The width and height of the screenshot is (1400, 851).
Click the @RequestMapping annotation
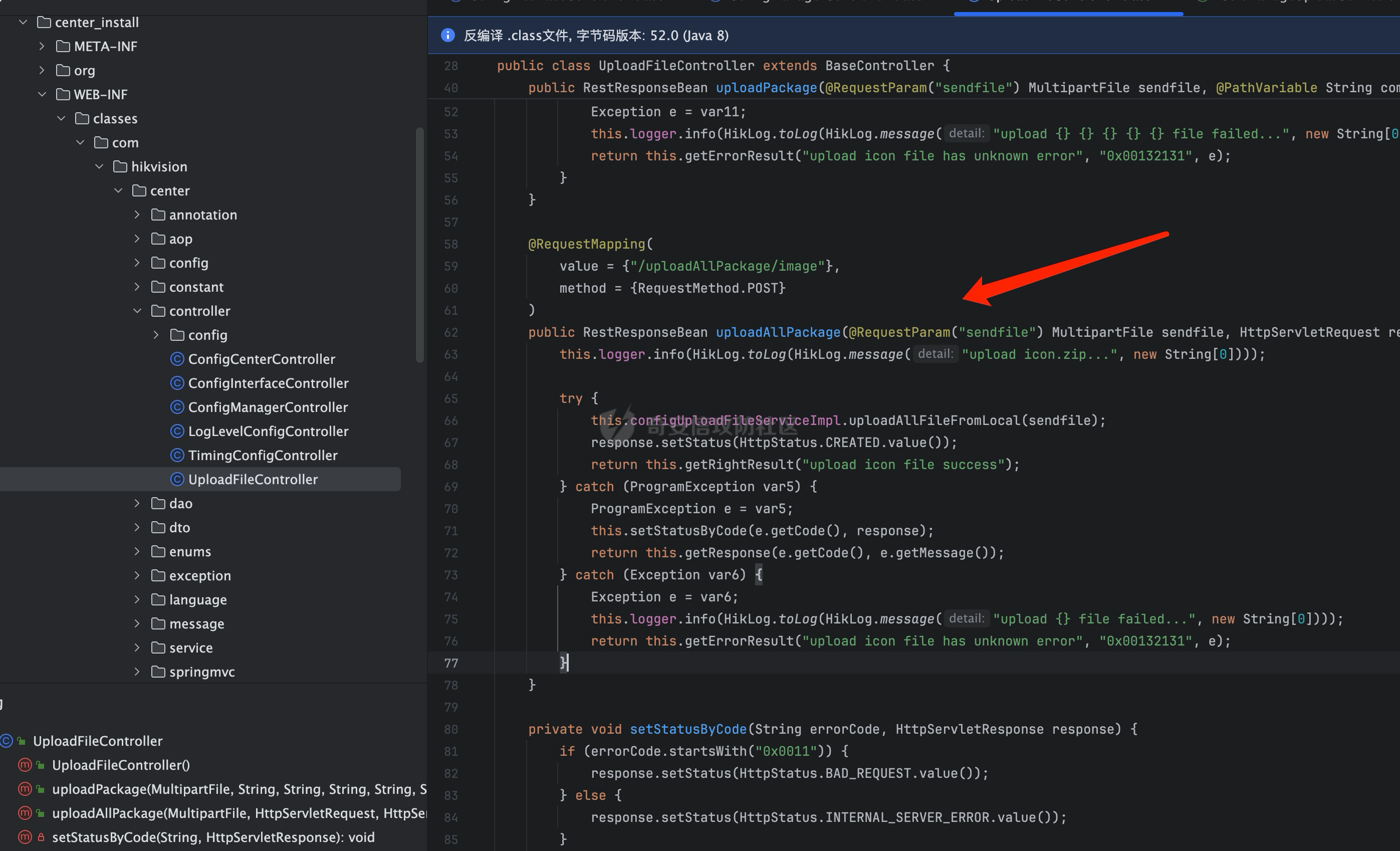(x=587, y=244)
